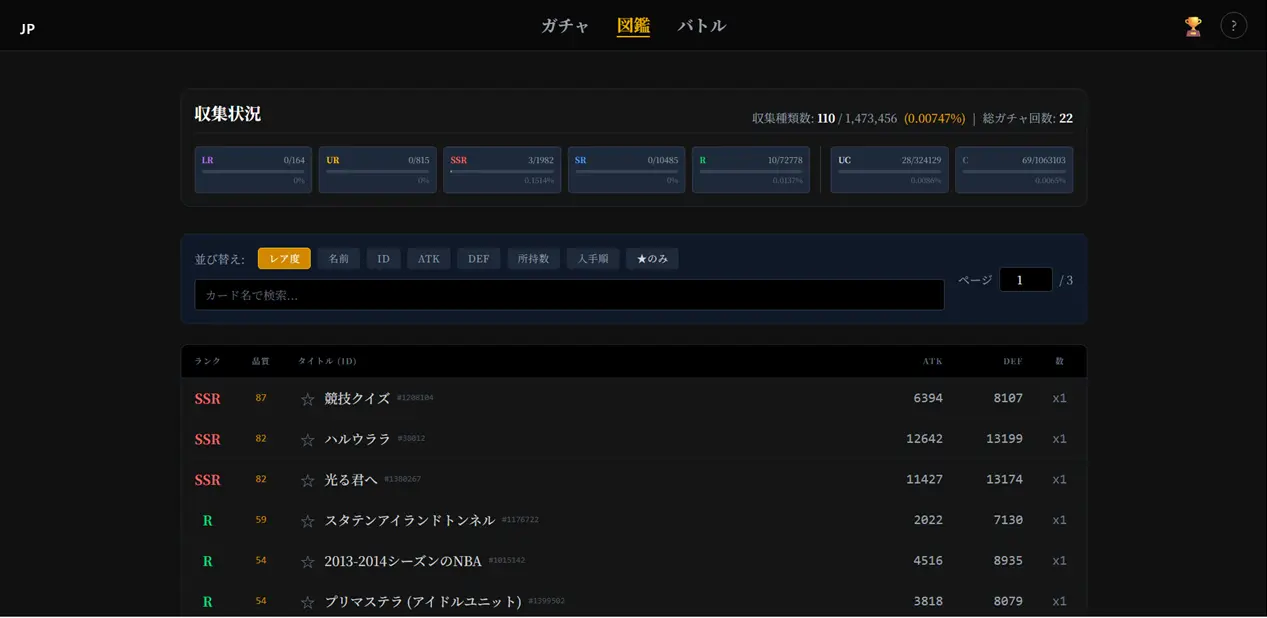
Task: Toggle star on 光る君へ card
Action: coord(308,480)
